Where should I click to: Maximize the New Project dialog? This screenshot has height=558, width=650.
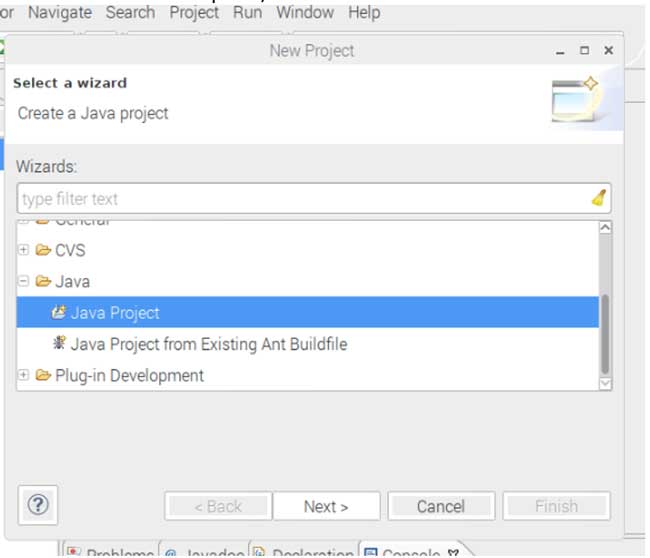point(585,50)
